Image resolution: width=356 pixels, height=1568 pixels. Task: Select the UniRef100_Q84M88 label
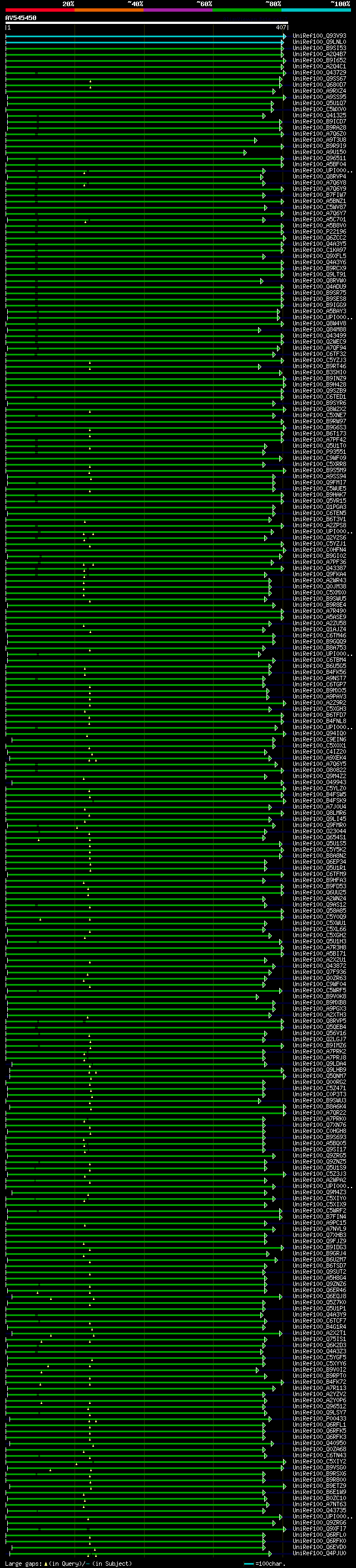pos(319,329)
